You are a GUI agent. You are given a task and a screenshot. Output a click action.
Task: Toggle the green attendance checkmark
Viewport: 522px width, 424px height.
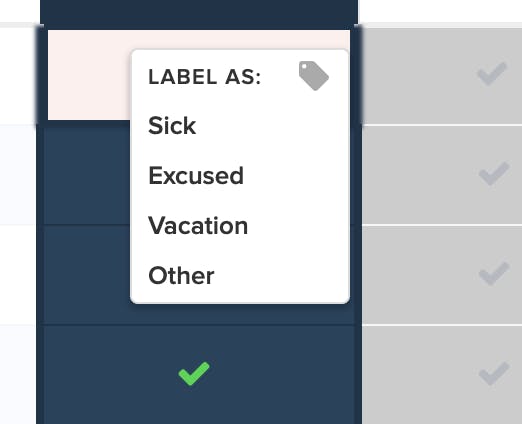(194, 373)
